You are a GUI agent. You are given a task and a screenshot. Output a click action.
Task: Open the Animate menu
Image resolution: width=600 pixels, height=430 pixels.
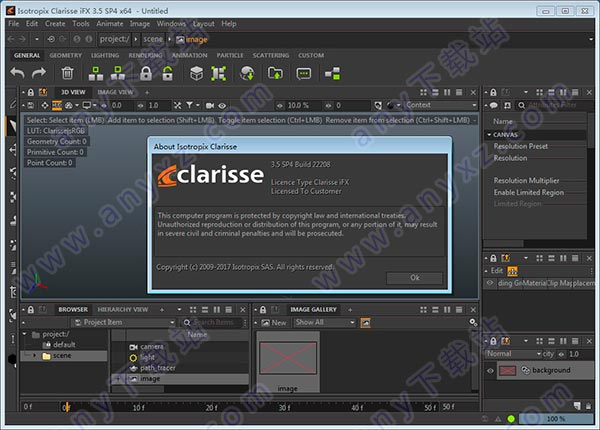click(x=110, y=24)
